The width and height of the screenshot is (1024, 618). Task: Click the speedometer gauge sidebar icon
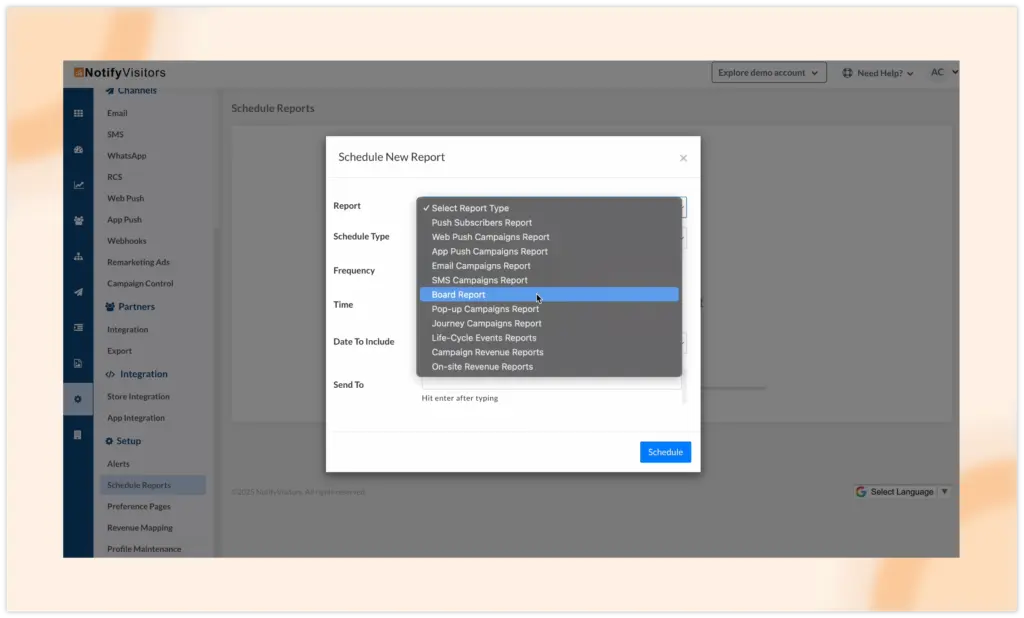[x=78, y=149]
